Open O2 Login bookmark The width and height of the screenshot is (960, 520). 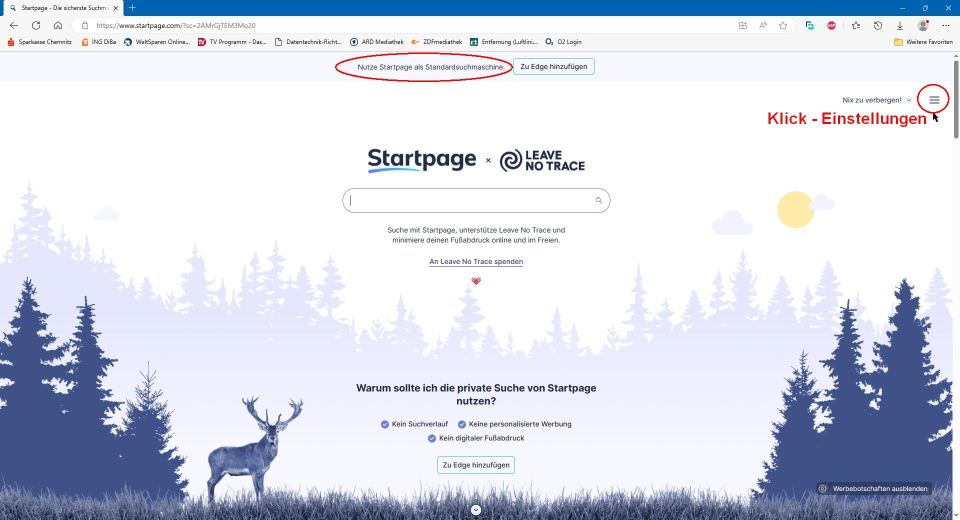563,42
